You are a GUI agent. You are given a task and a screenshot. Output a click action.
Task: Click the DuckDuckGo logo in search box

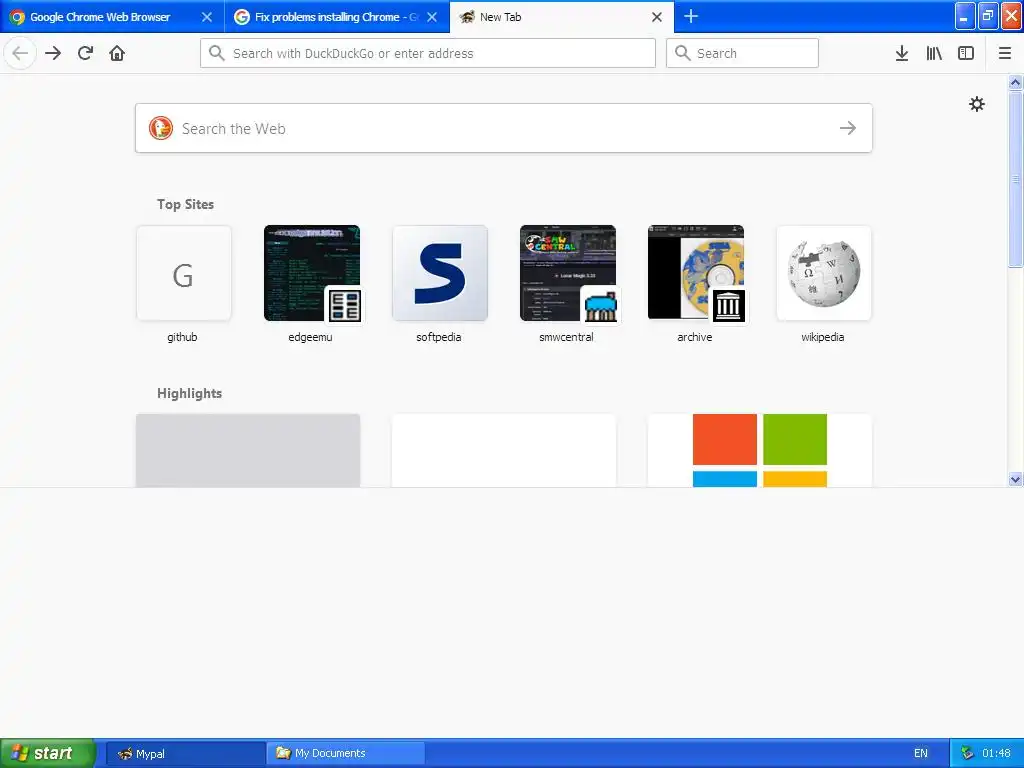[161, 128]
